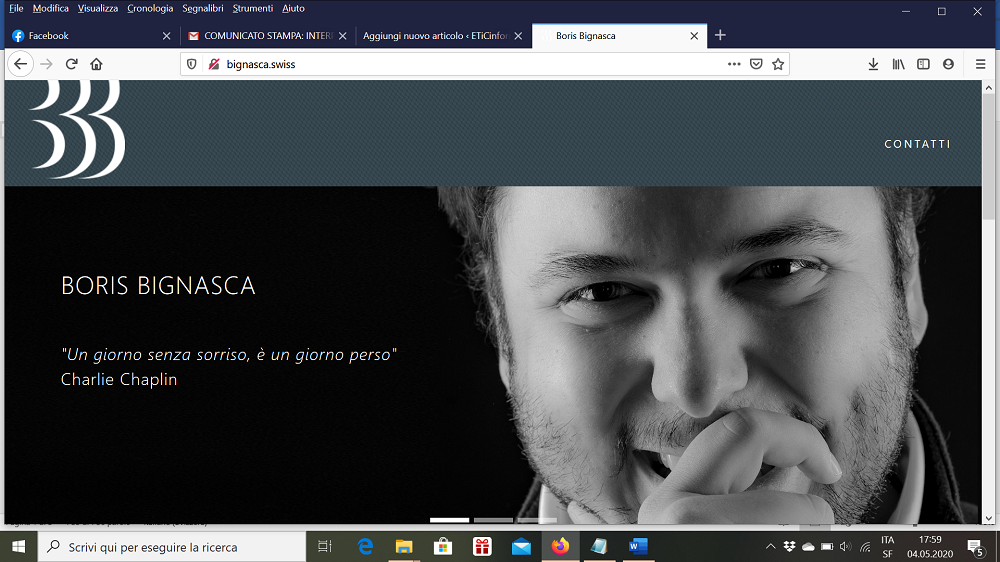Go back to the previous page
1000x562 pixels.
coord(20,64)
